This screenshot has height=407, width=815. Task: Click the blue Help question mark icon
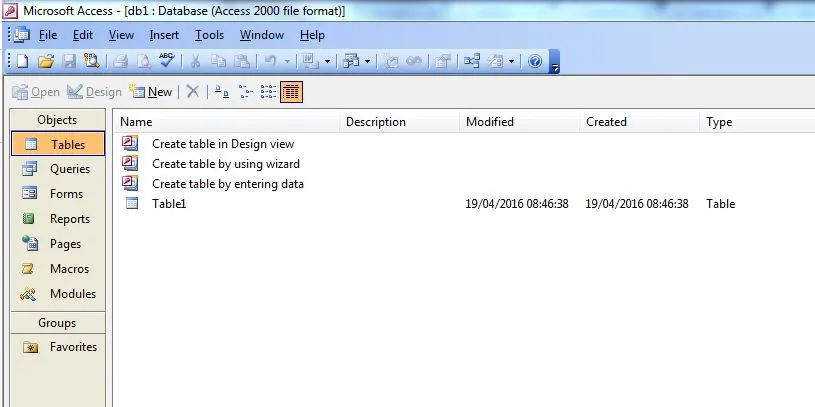pos(535,61)
